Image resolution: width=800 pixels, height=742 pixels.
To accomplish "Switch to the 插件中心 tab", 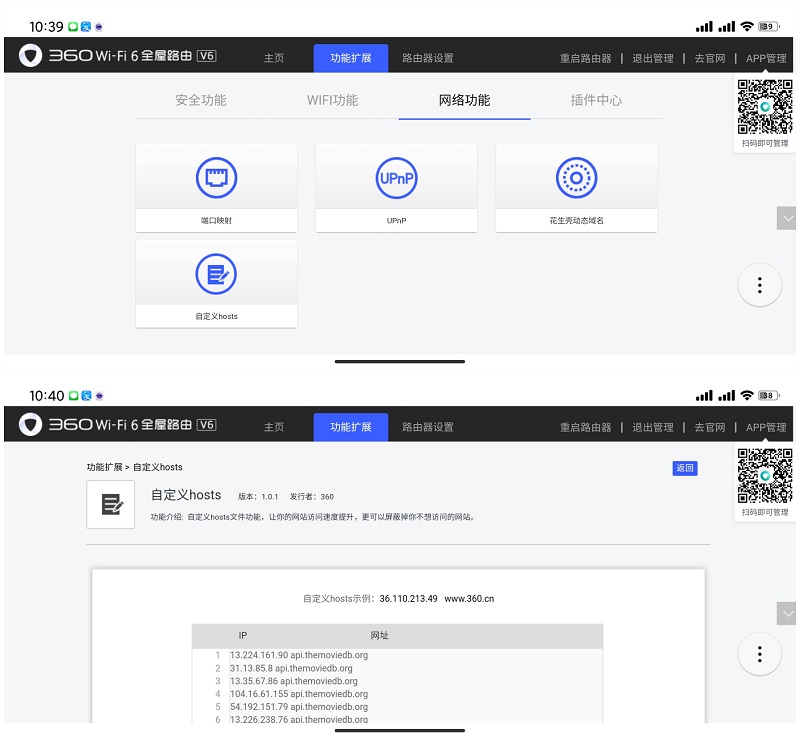I will pyautogui.click(x=596, y=100).
